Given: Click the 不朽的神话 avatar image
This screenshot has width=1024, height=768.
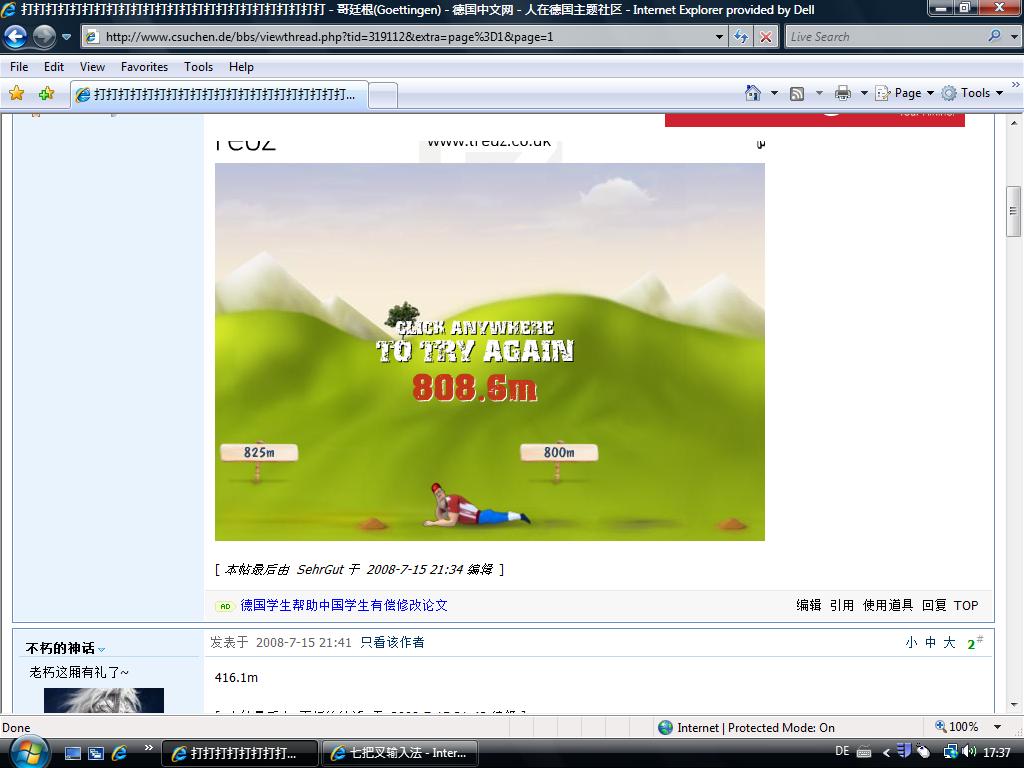Looking at the screenshot, I should (x=104, y=700).
